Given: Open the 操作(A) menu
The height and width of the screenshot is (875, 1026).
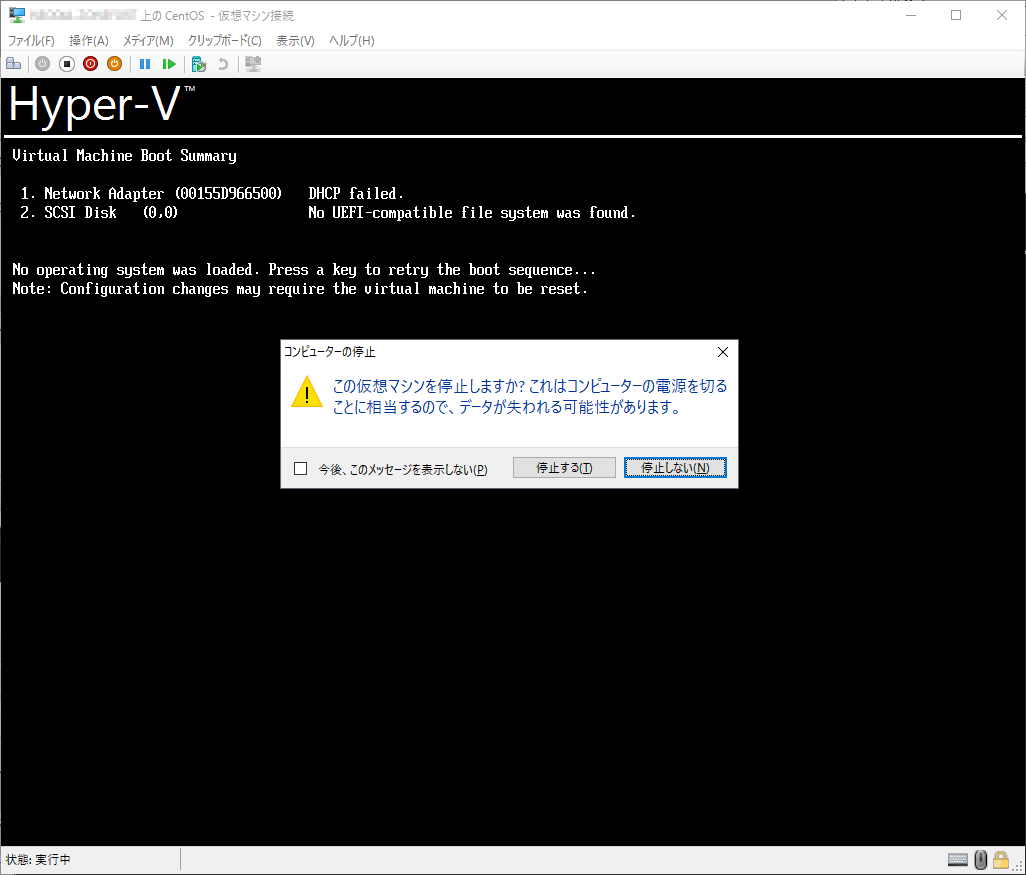Looking at the screenshot, I should (89, 41).
